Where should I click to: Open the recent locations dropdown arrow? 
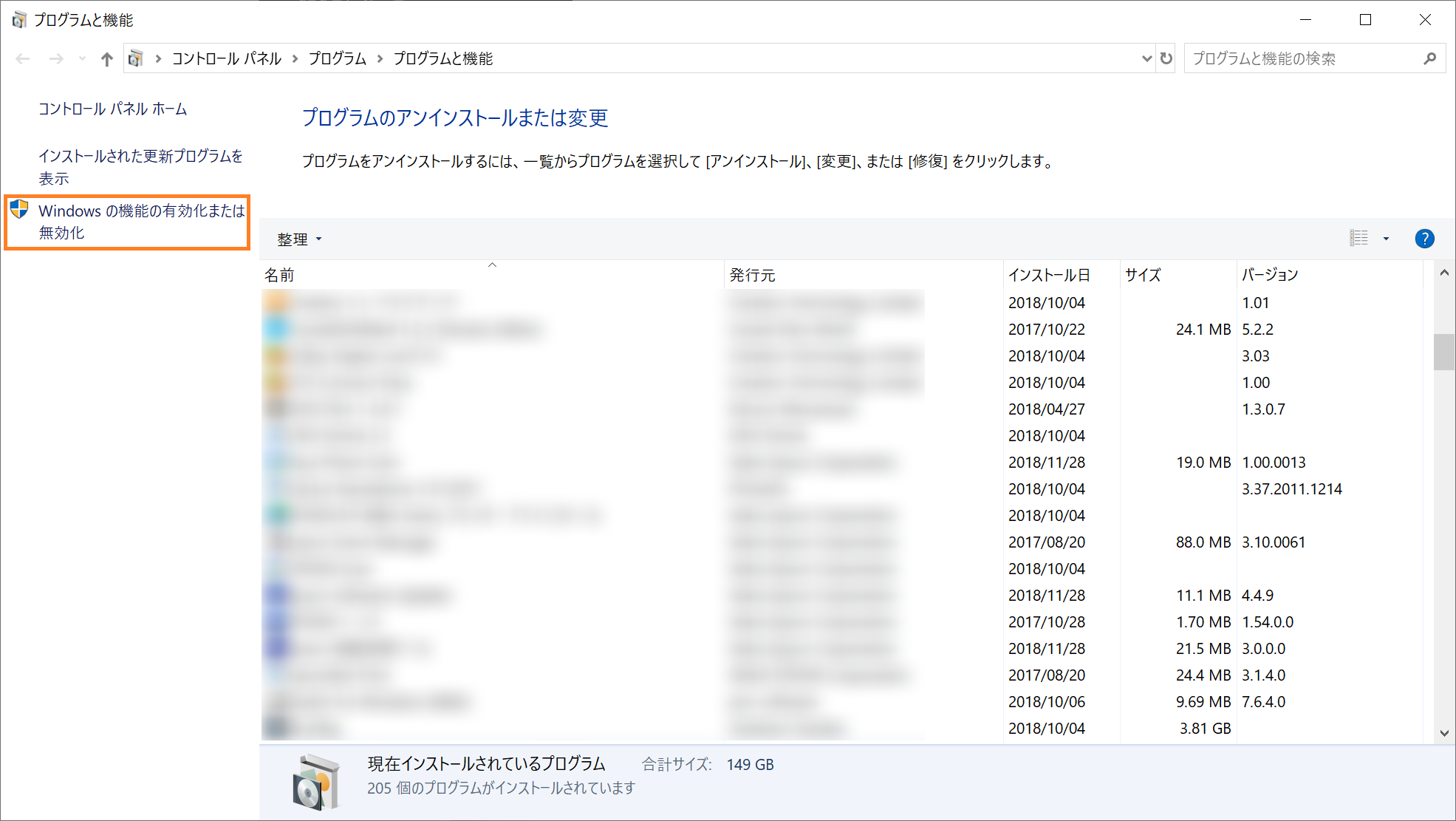pos(82,59)
